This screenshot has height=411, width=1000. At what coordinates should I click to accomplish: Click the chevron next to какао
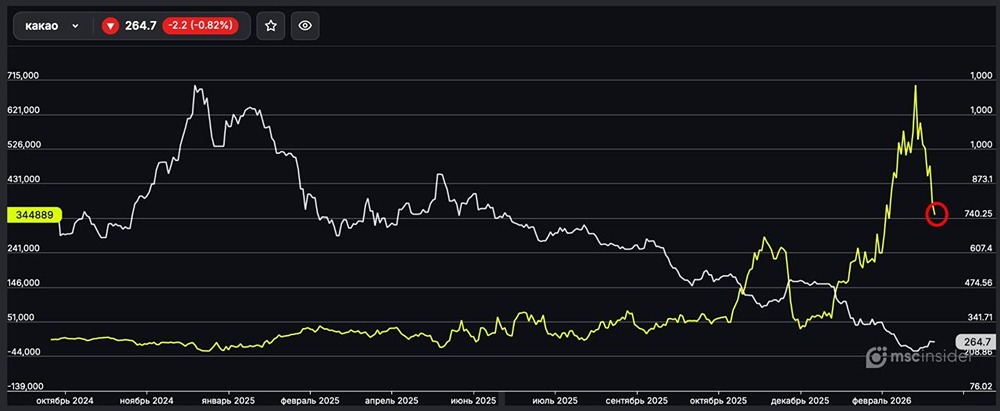75,27
